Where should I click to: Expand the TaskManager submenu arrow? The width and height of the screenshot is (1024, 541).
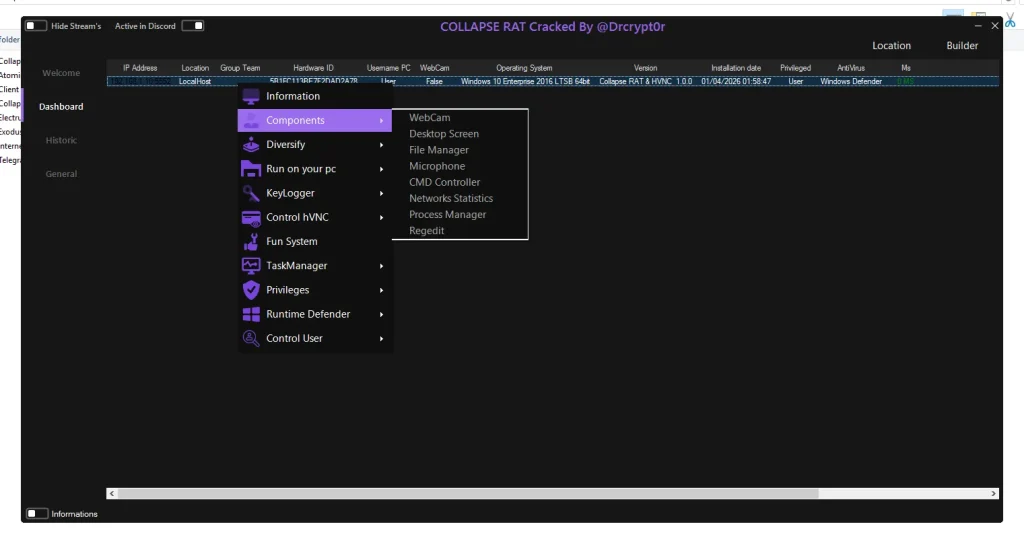pyautogui.click(x=382, y=266)
